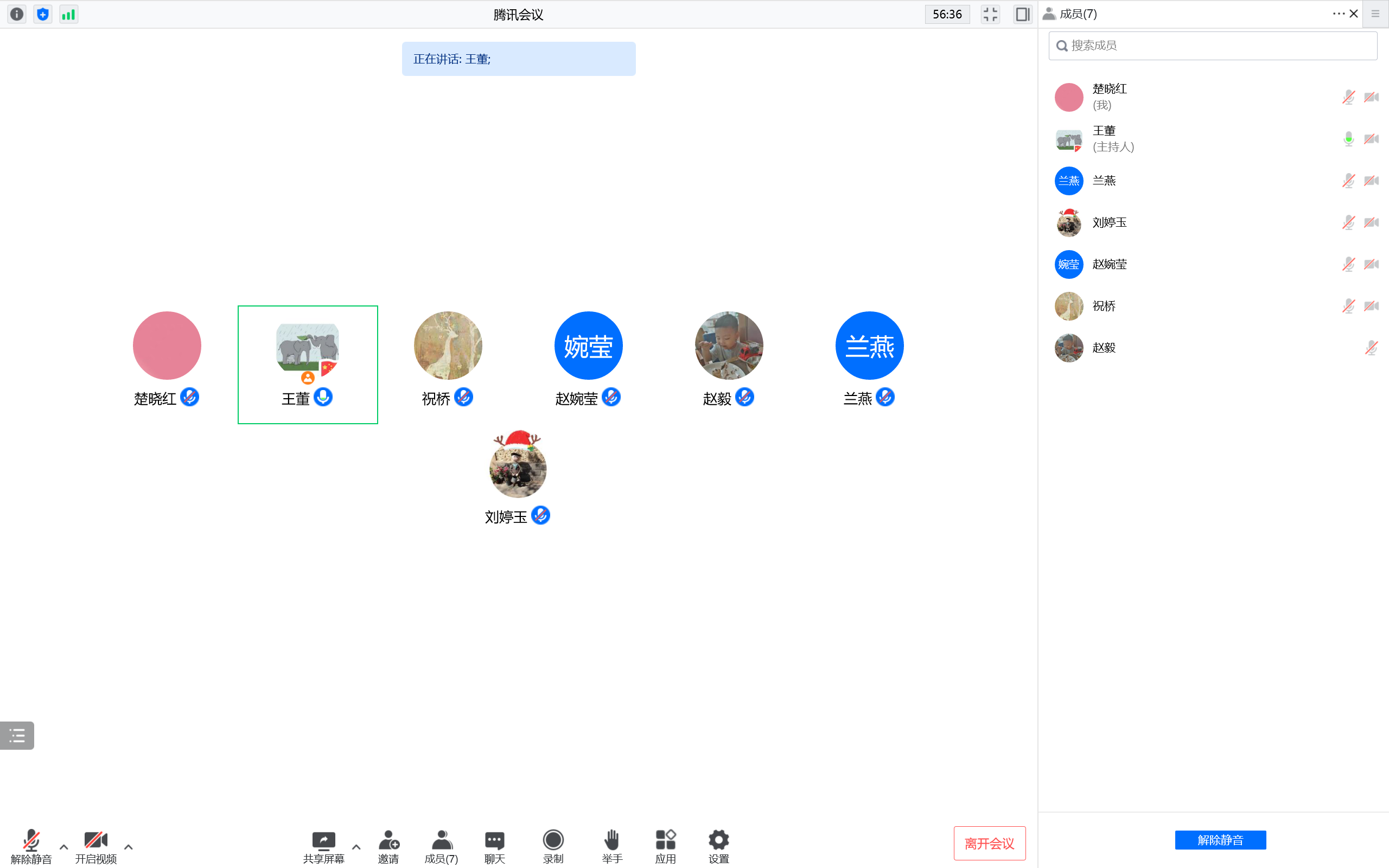The width and height of the screenshot is (1389, 868).
Task: Select 兰燕 blue avatar in the grid
Action: tap(870, 345)
